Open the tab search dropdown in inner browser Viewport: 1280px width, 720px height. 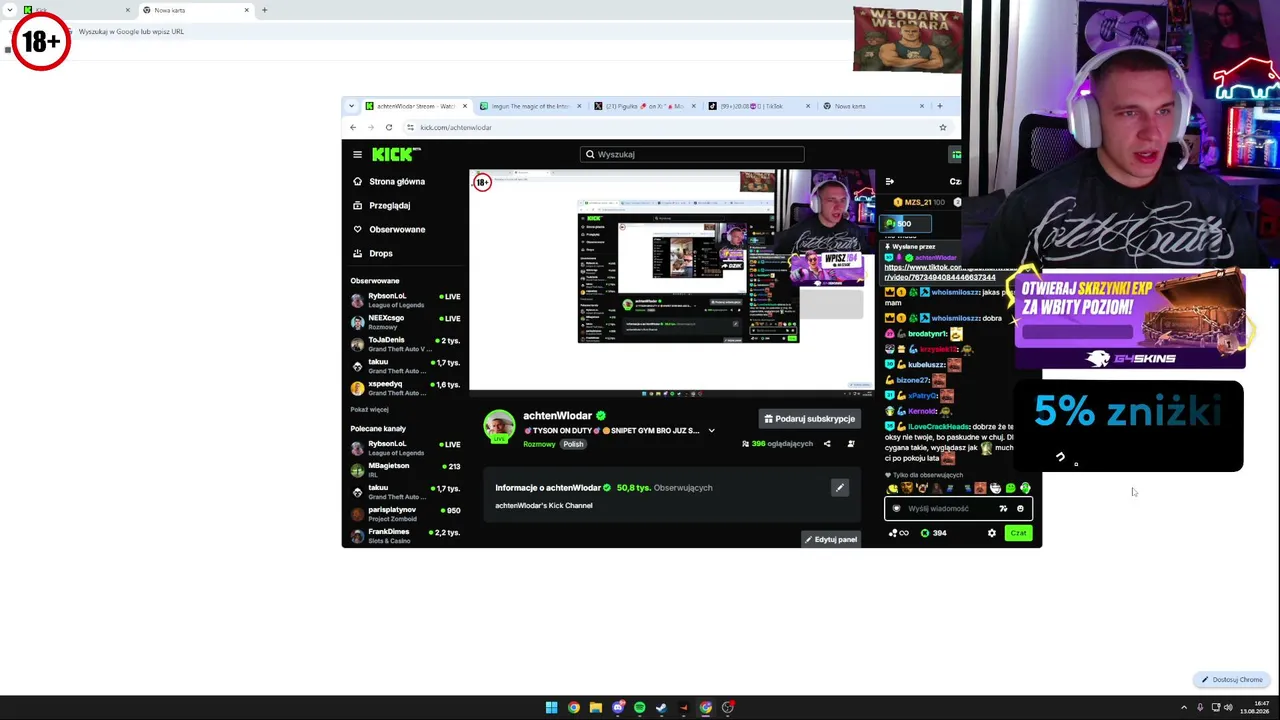point(350,106)
